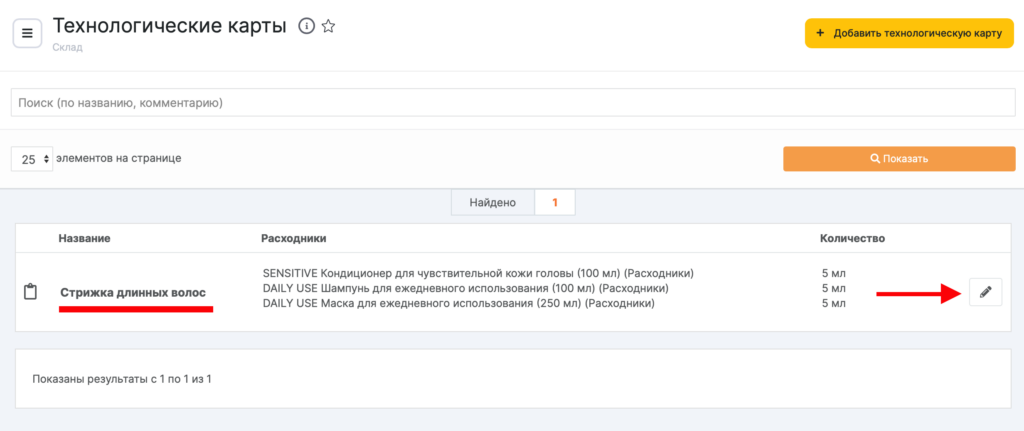
Task: Focus the search by name or comment field
Action: coord(512,103)
